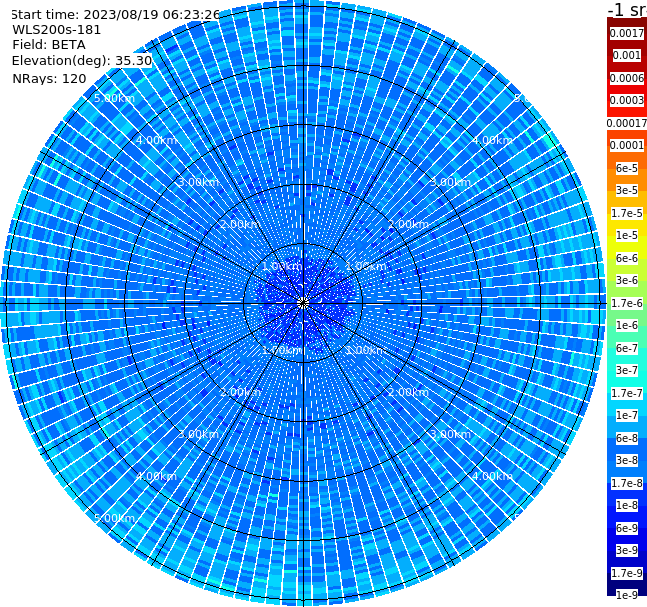
Task: Click the lower-left 5.00km range label
Action: coord(114,518)
